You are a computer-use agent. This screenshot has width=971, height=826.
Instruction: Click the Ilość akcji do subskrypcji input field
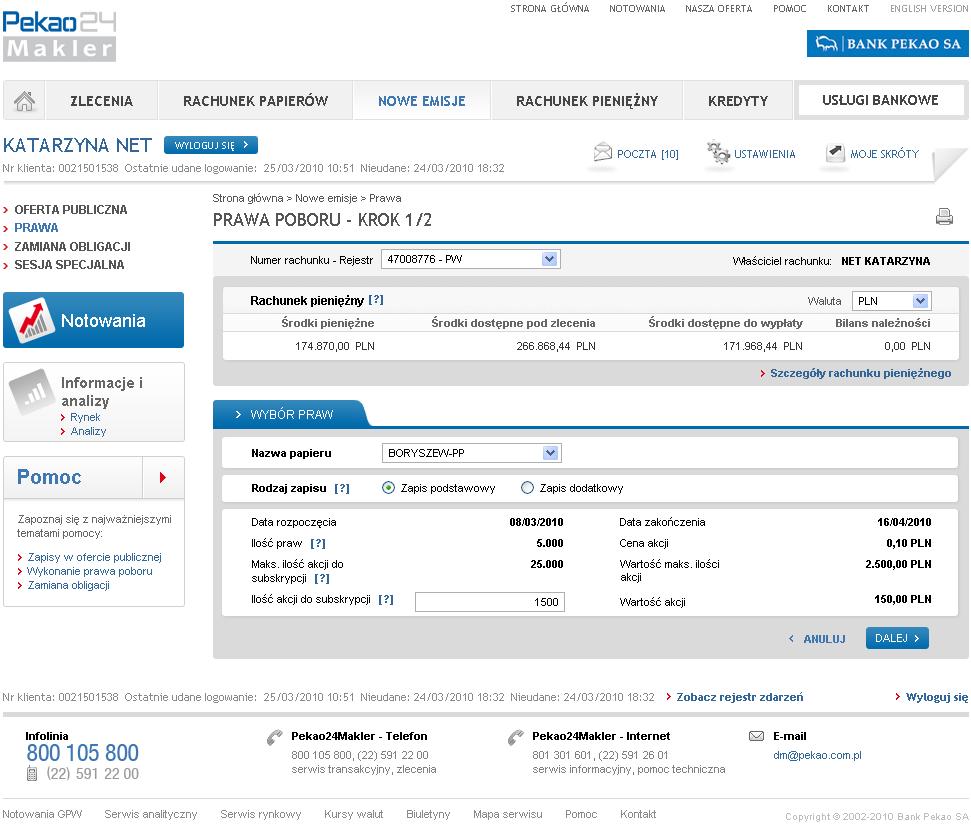(490, 602)
